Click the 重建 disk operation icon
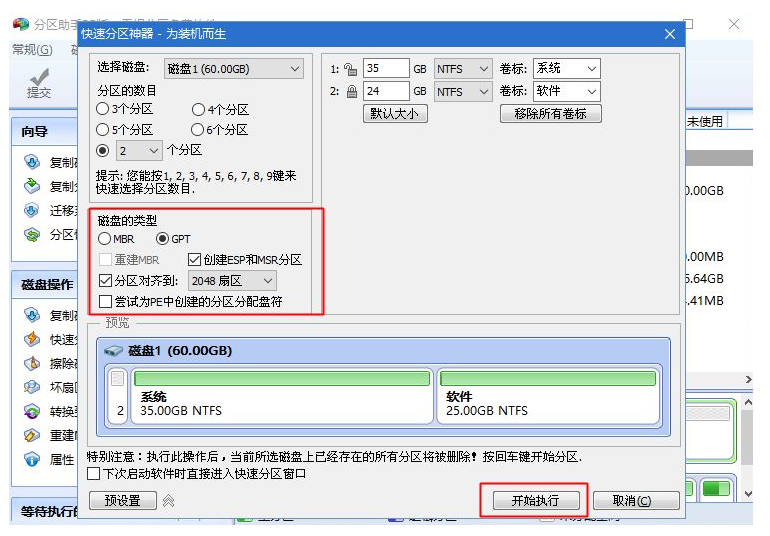 tap(32, 436)
